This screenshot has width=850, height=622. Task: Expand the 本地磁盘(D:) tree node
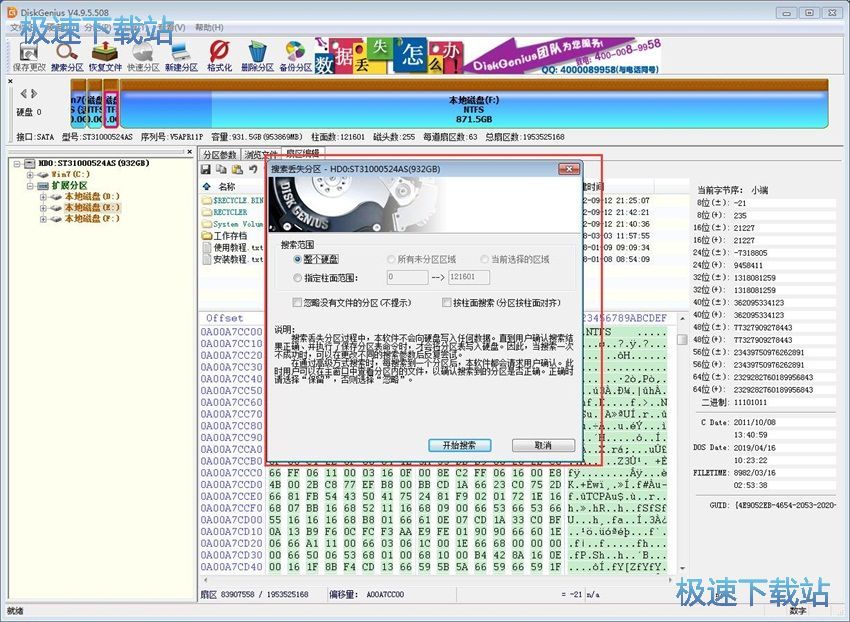click(43, 197)
